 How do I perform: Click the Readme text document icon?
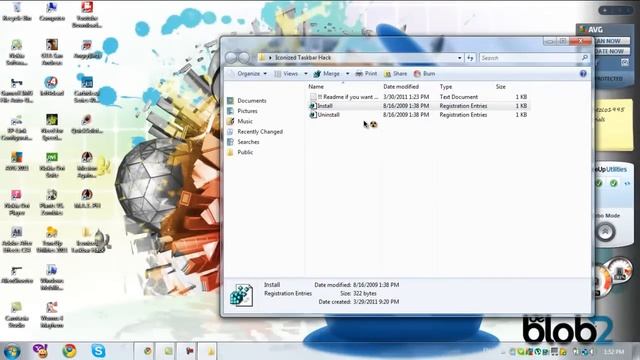pyautogui.click(x=313, y=97)
